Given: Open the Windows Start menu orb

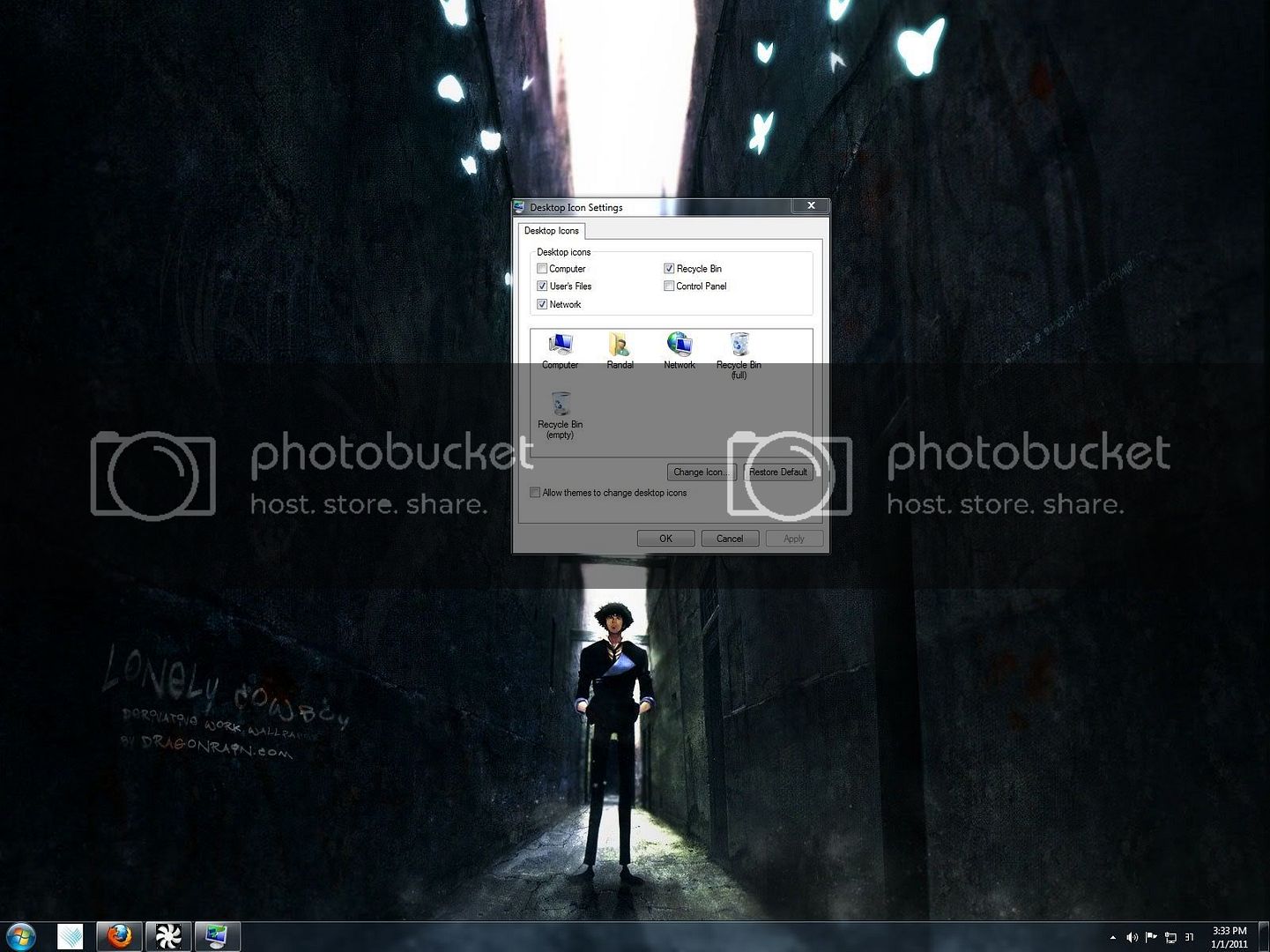Looking at the screenshot, I should tap(20, 936).
